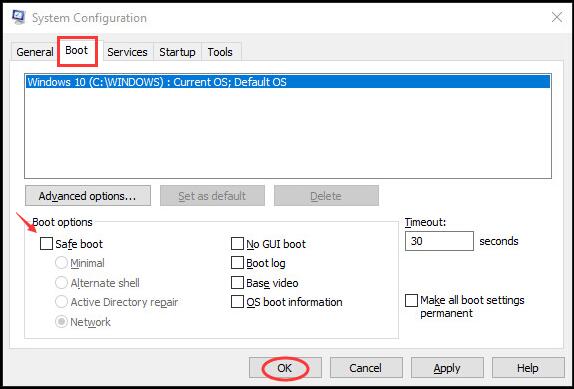Select the Windows 10 boot entry
Viewport: 574px width, 389px height.
[288, 82]
